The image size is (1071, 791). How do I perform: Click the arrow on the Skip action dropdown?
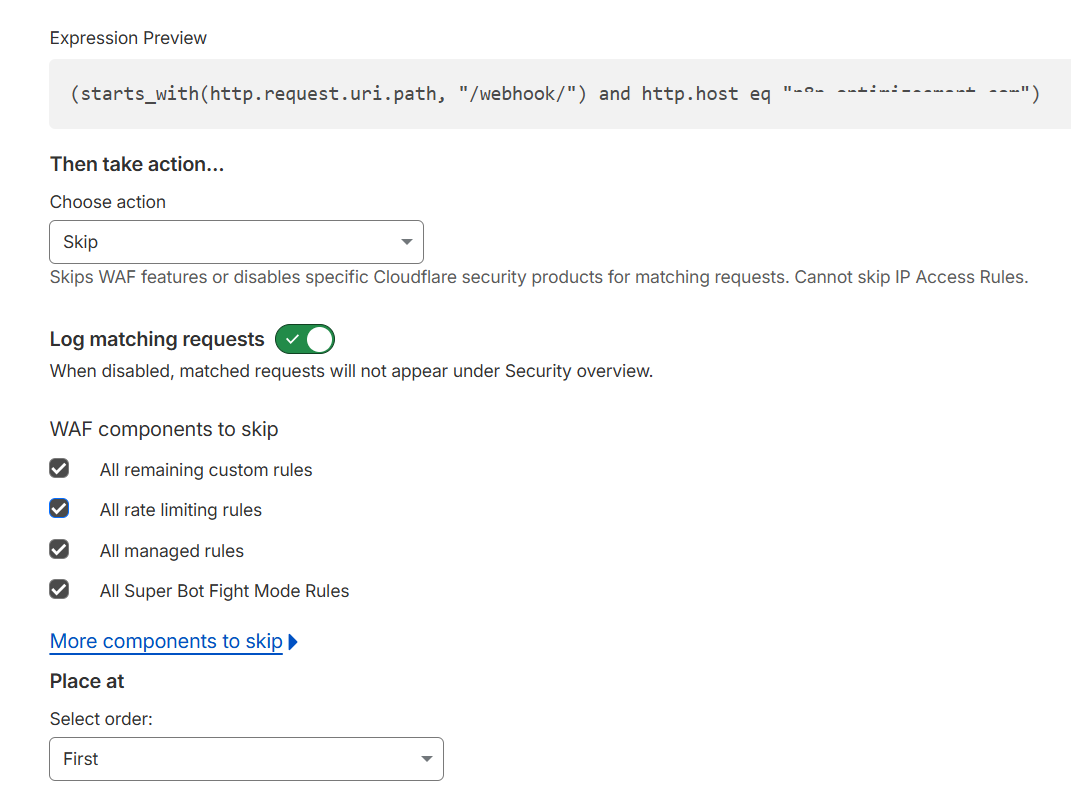[406, 242]
